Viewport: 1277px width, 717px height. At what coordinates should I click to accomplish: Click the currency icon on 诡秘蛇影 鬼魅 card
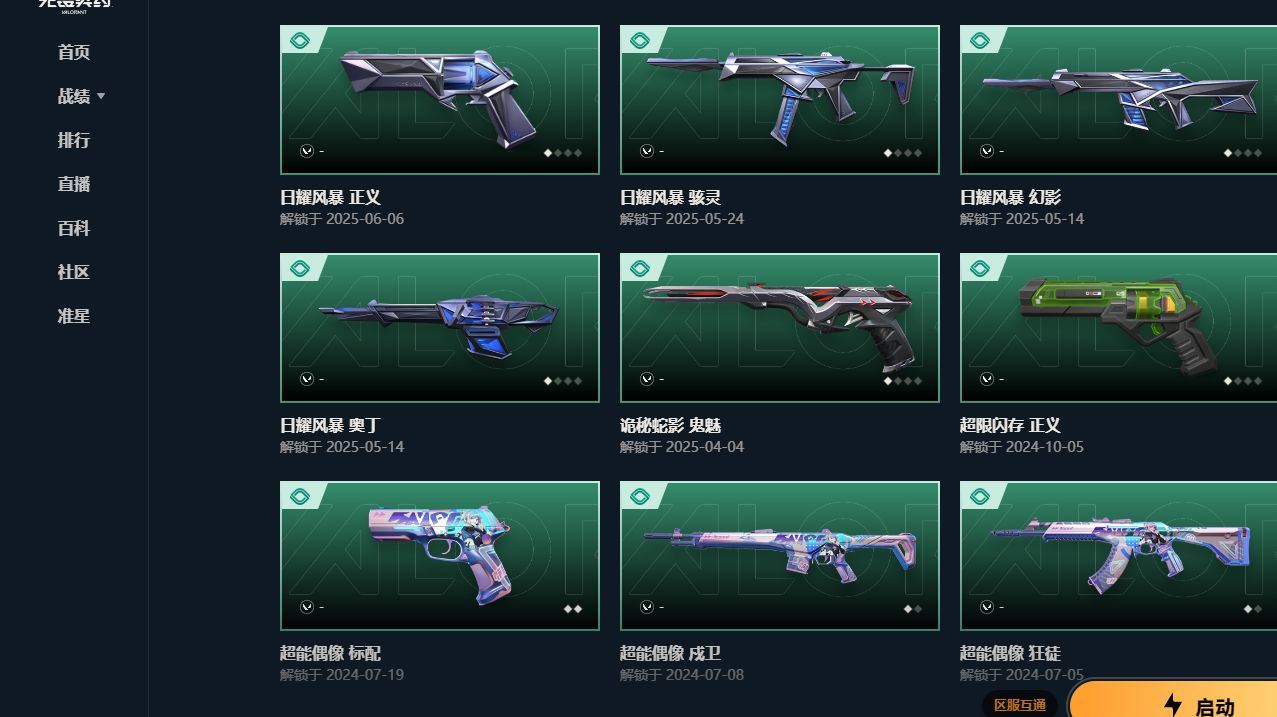pyautogui.click(x=647, y=379)
